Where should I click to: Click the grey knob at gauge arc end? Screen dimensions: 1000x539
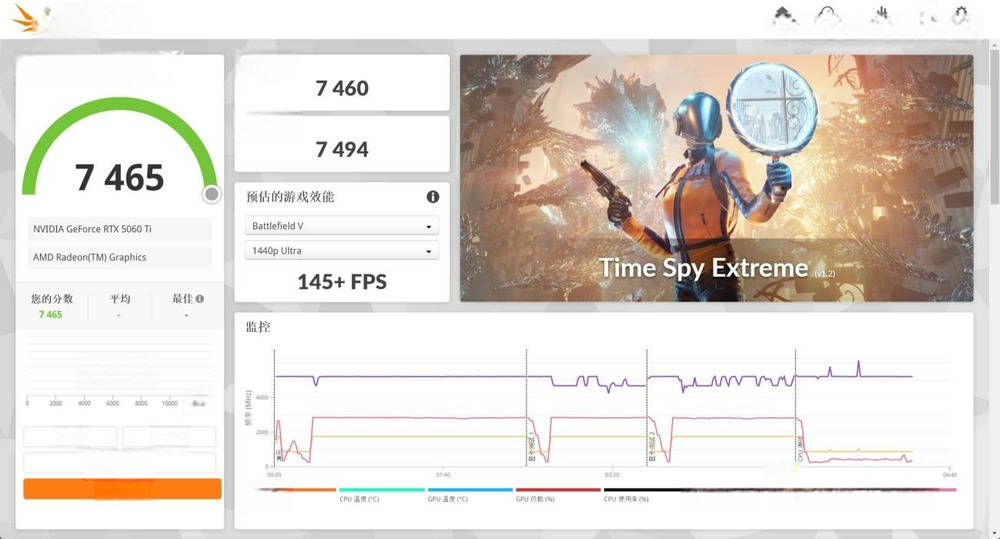click(x=212, y=193)
